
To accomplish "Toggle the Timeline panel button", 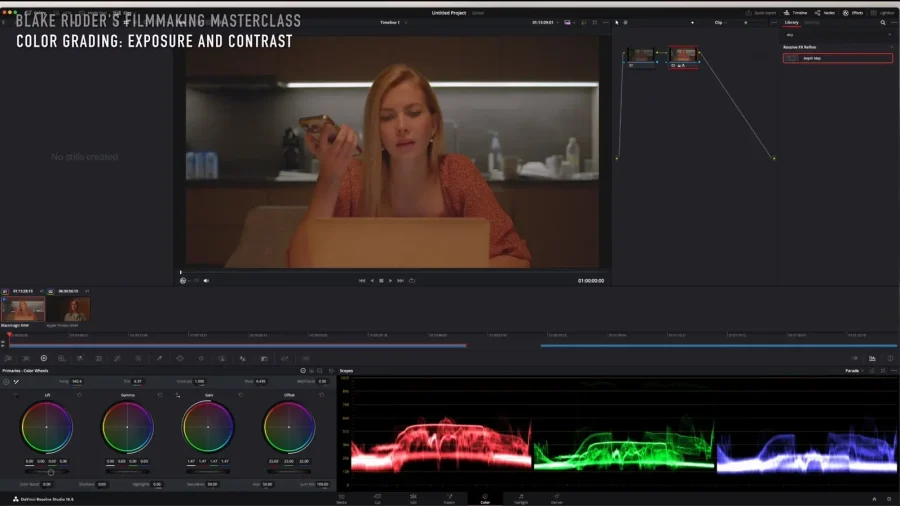I will tap(796, 13).
